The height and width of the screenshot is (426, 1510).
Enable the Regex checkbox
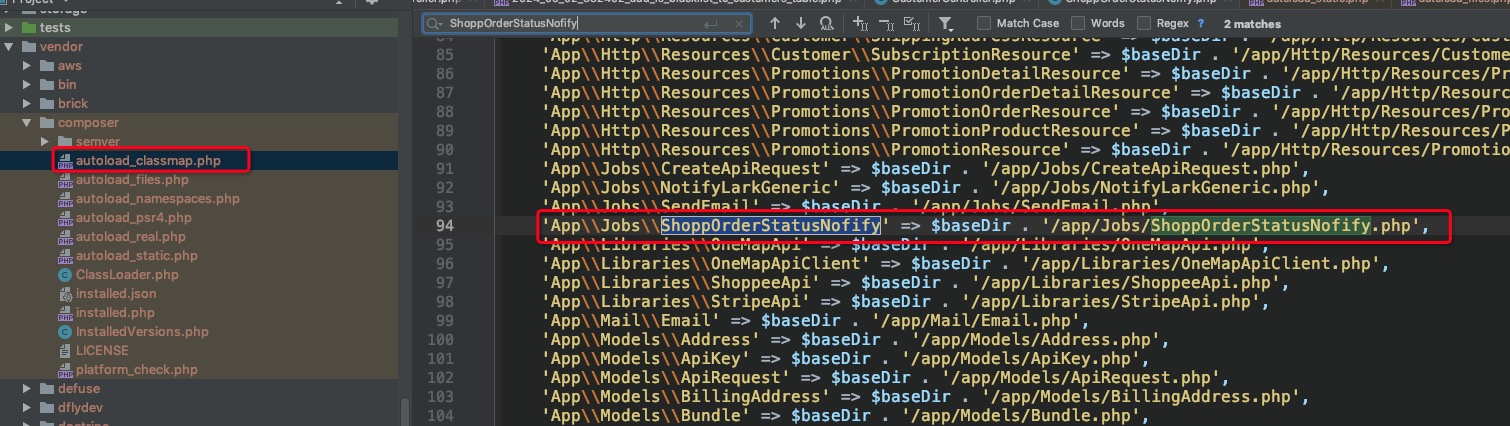pos(1143,23)
